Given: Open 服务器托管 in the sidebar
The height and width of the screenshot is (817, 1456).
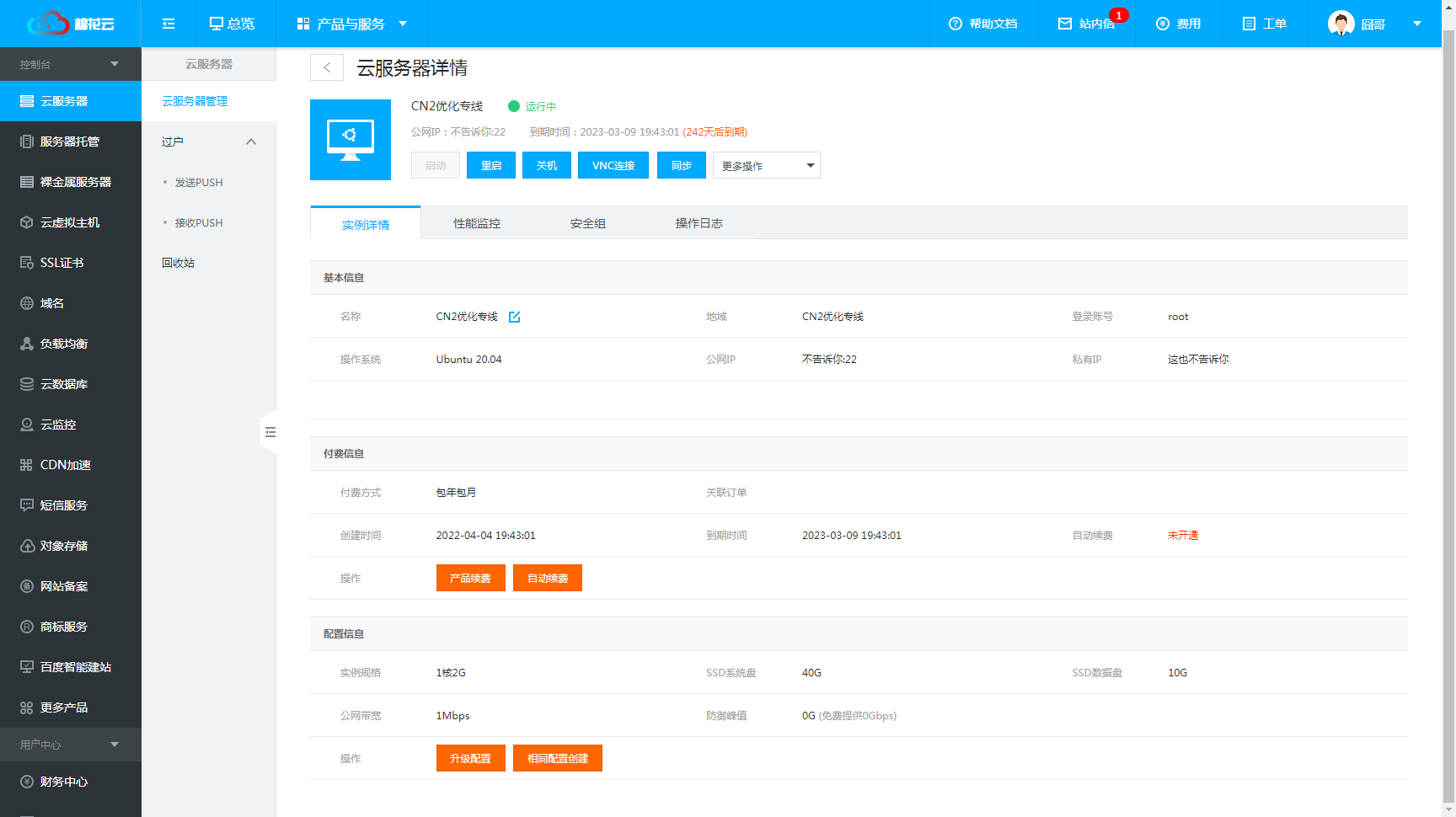Looking at the screenshot, I should pos(71,142).
